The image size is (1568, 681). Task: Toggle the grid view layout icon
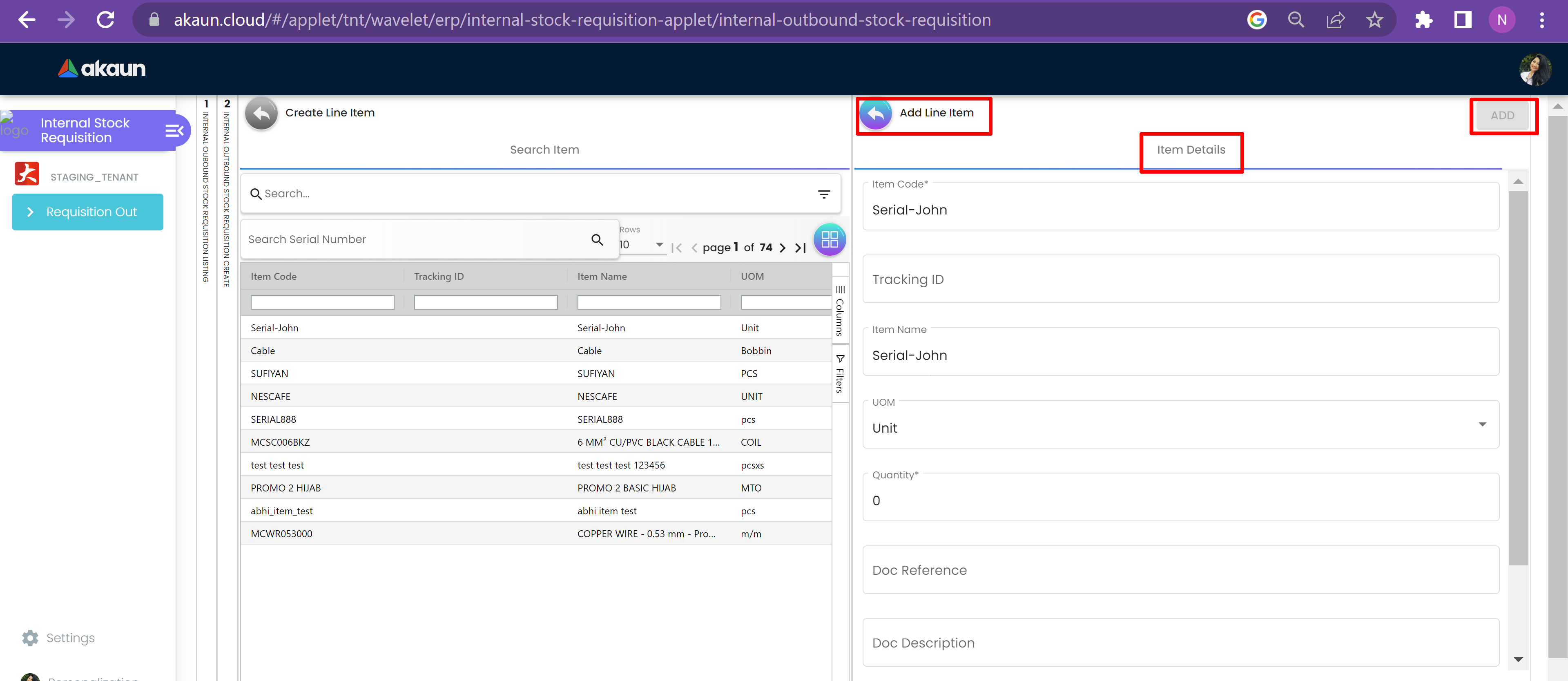click(x=829, y=240)
